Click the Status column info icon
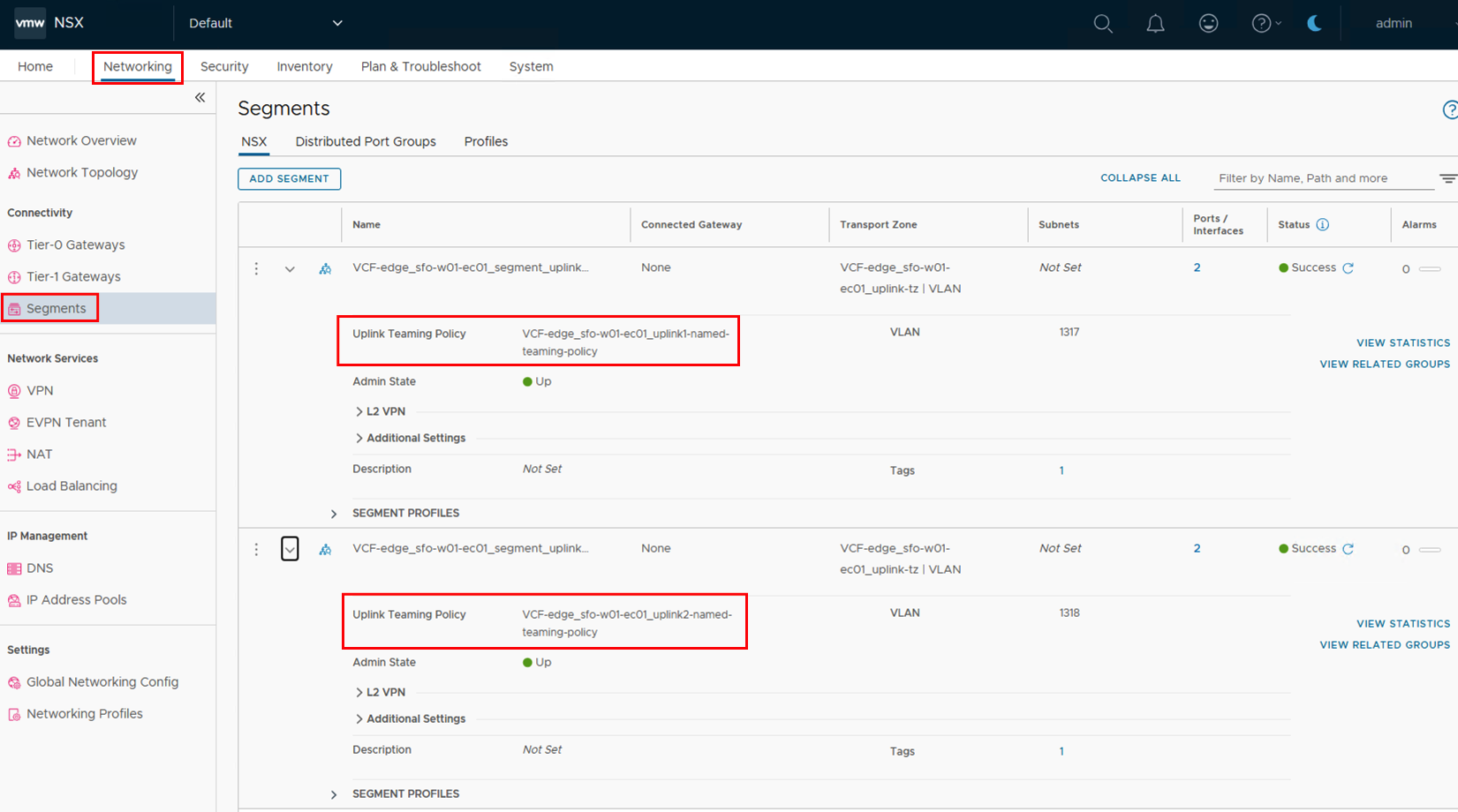1458x812 pixels. tap(1322, 225)
